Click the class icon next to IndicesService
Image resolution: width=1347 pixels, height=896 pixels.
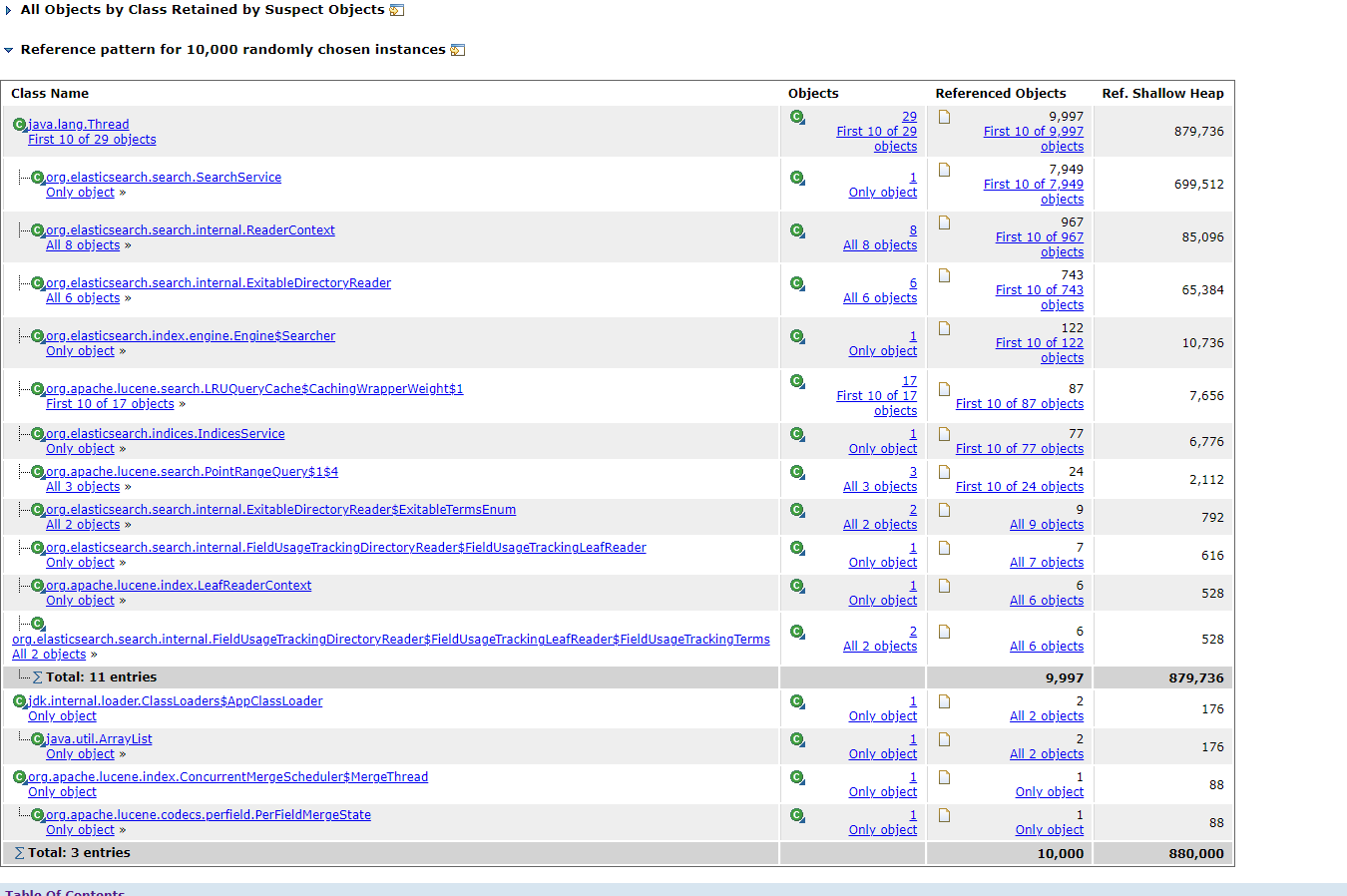pyautogui.click(x=38, y=434)
